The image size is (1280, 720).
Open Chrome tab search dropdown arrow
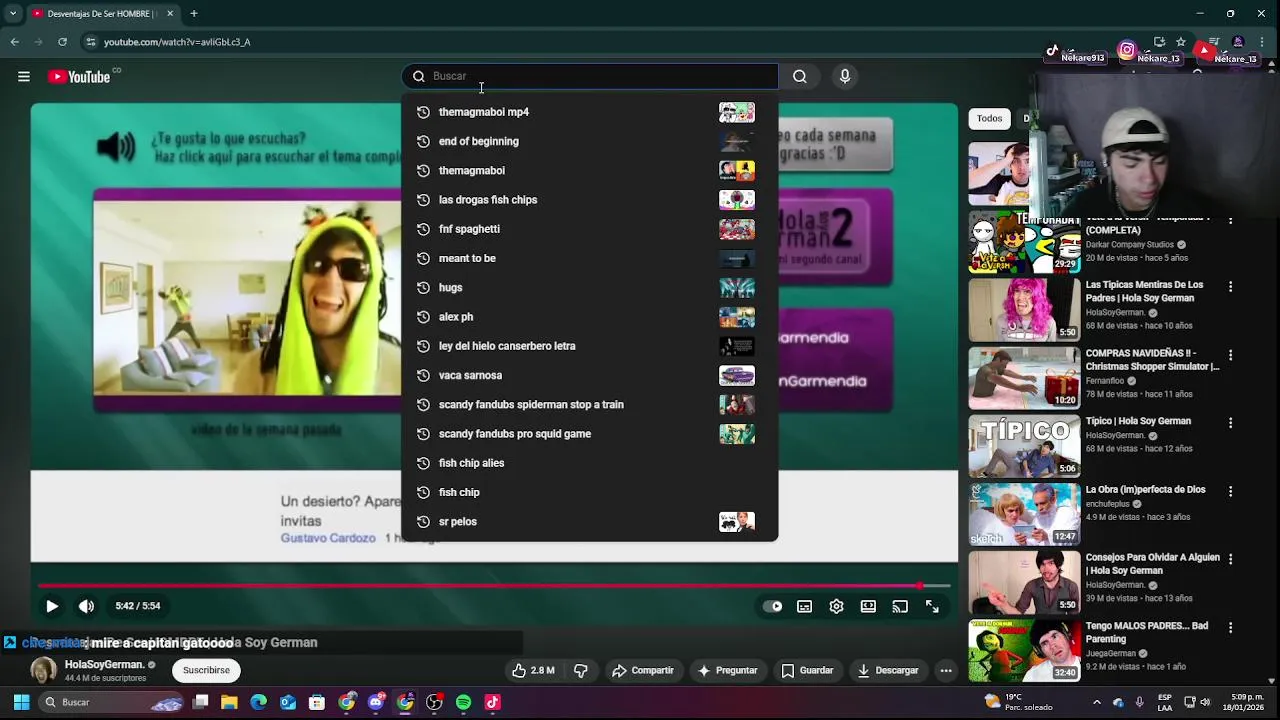pyautogui.click(x=13, y=13)
